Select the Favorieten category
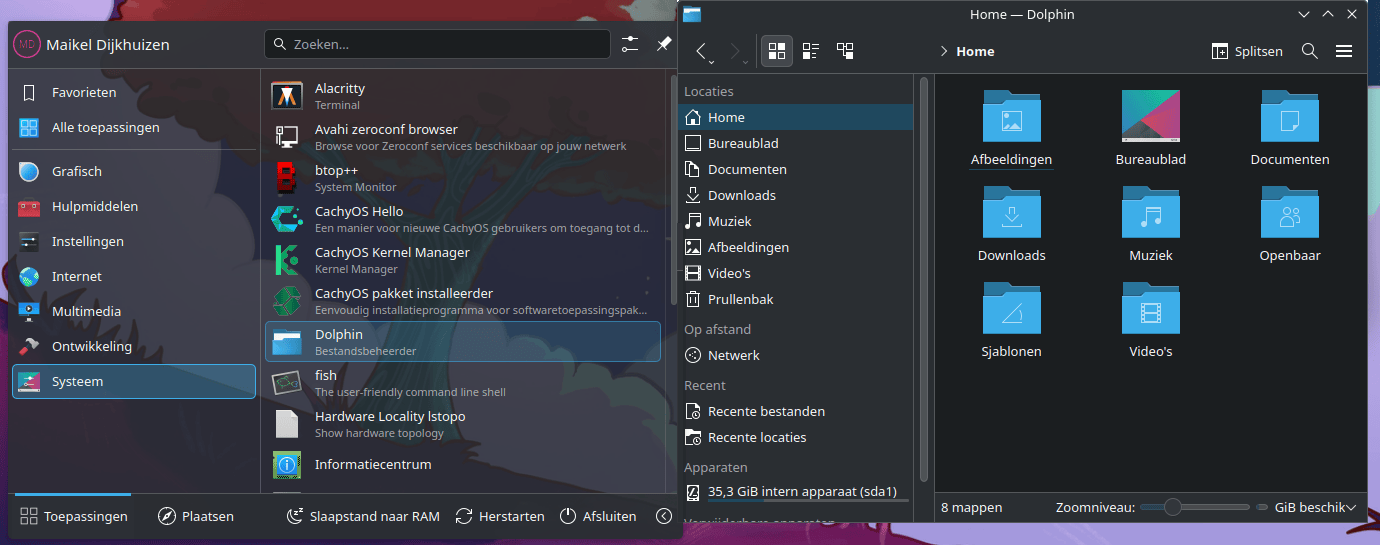The image size is (1380, 545). pyautogui.click(x=134, y=92)
